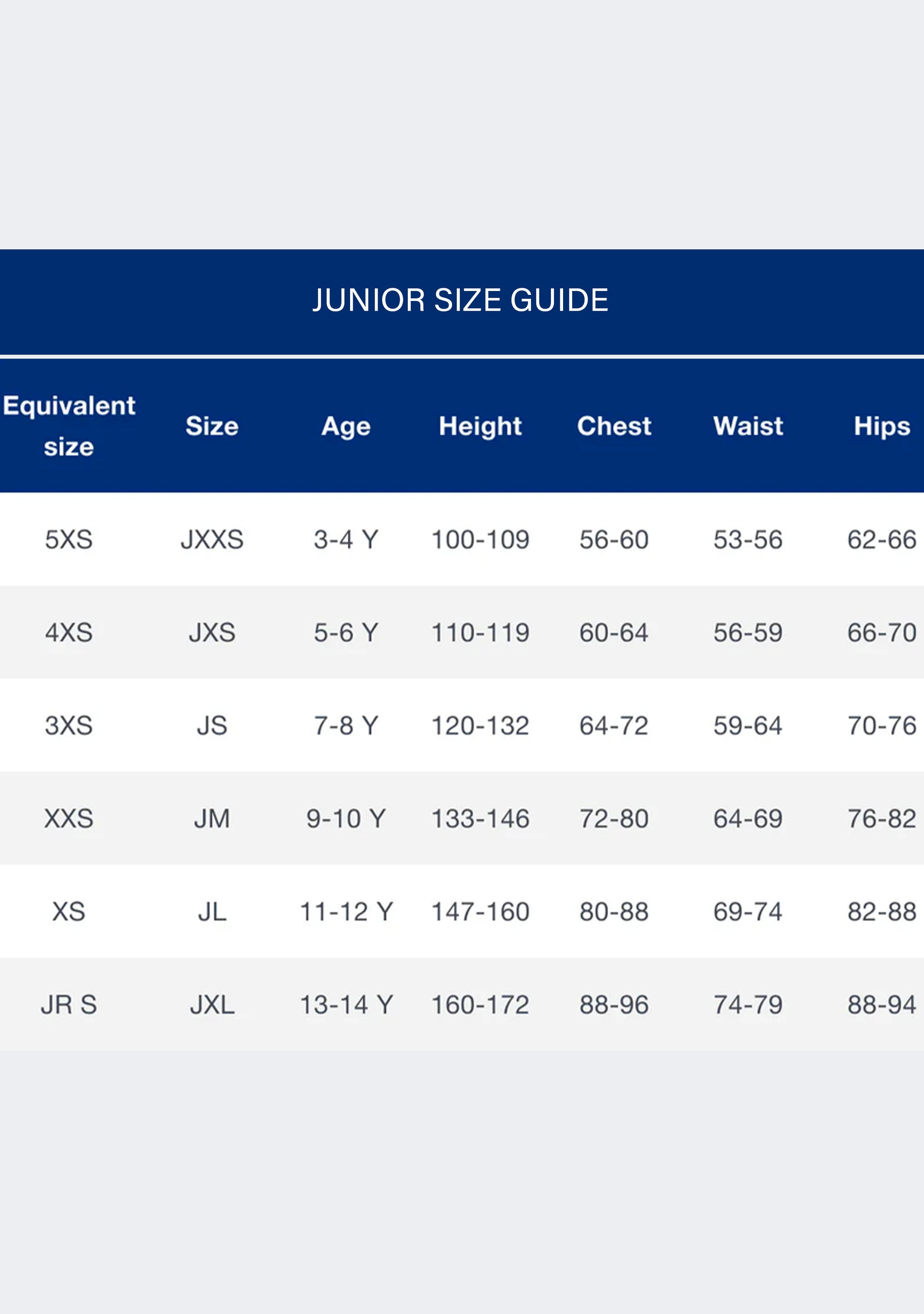Select the 11-12 Y age cell
The width and height of the screenshot is (924, 1314).
pyautogui.click(x=346, y=912)
